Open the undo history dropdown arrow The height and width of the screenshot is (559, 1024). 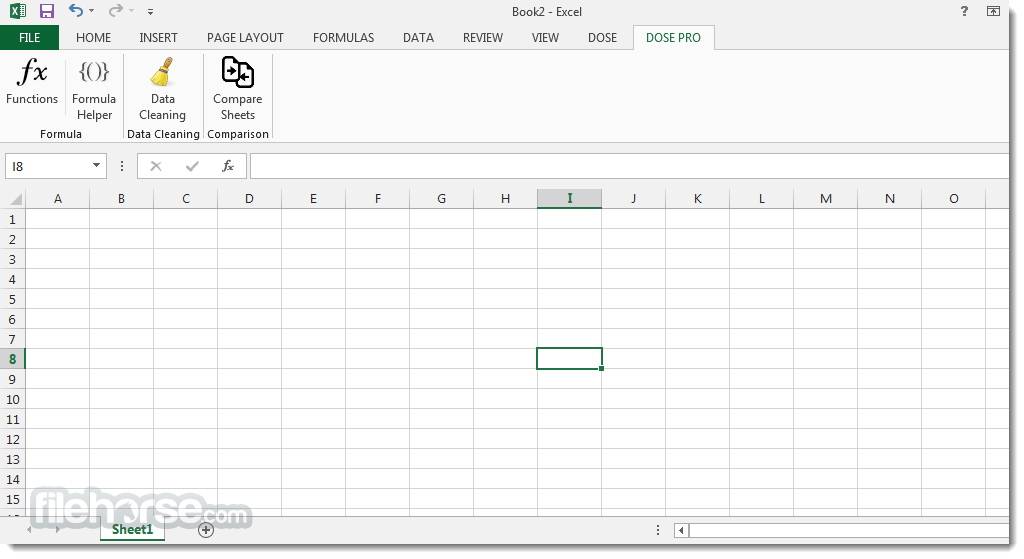tap(91, 11)
